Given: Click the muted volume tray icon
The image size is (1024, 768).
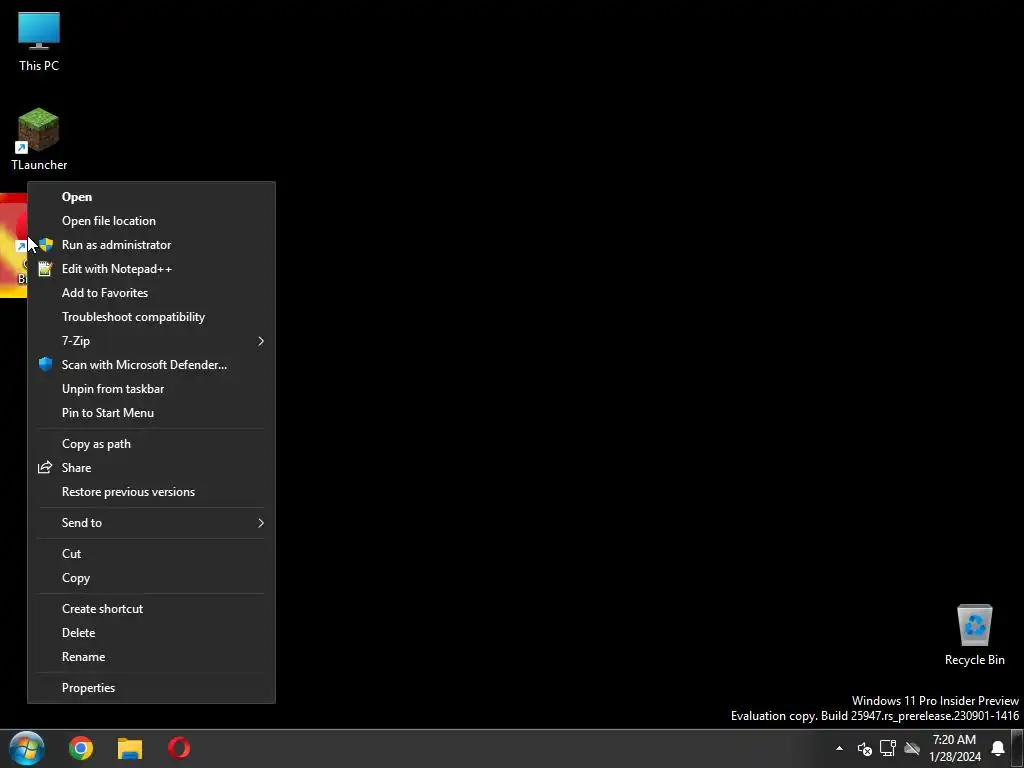Looking at the screenshot, I should pyautogui.click(x=864, y=748).
